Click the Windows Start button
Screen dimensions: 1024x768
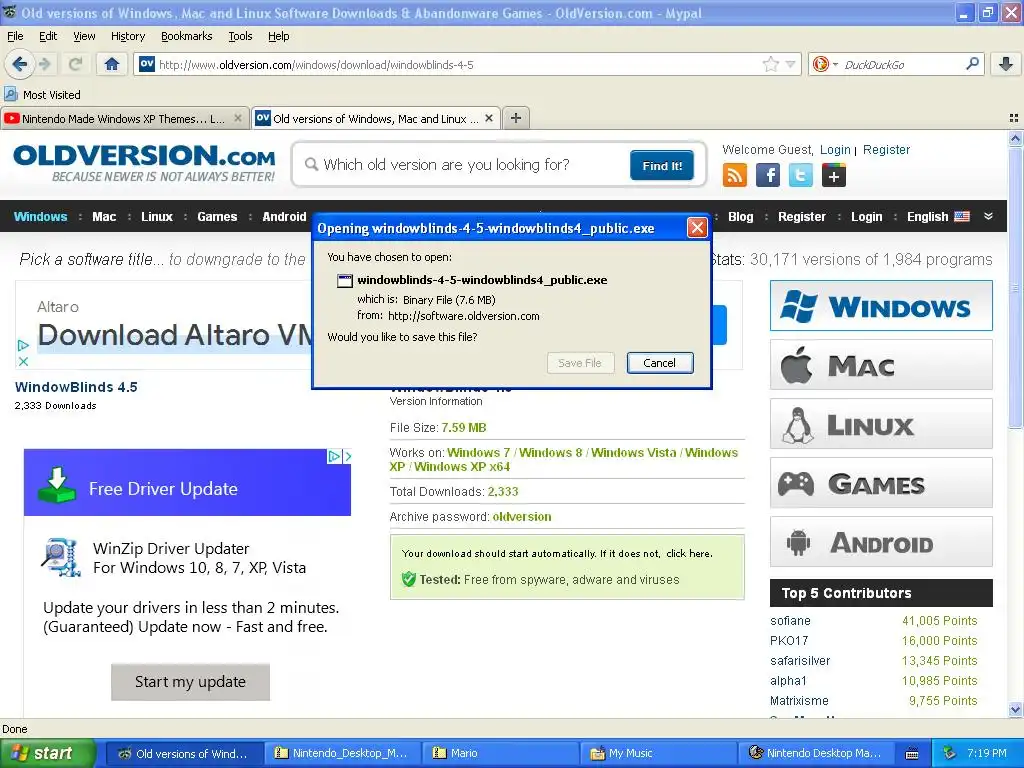click(x=47, y=754)
